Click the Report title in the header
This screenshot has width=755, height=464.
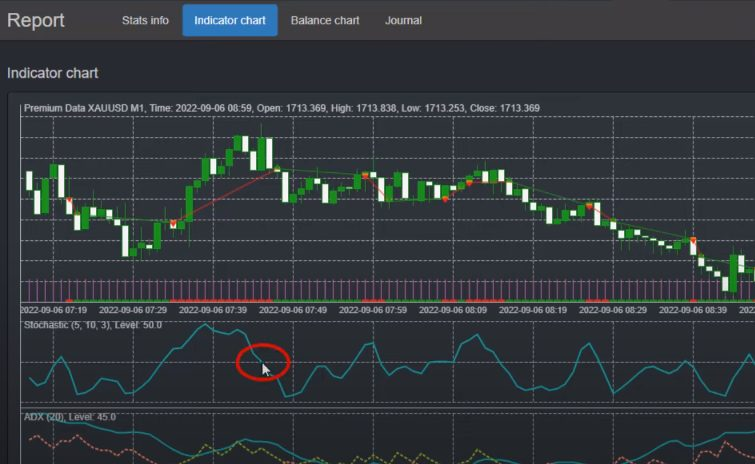point(36,20)
